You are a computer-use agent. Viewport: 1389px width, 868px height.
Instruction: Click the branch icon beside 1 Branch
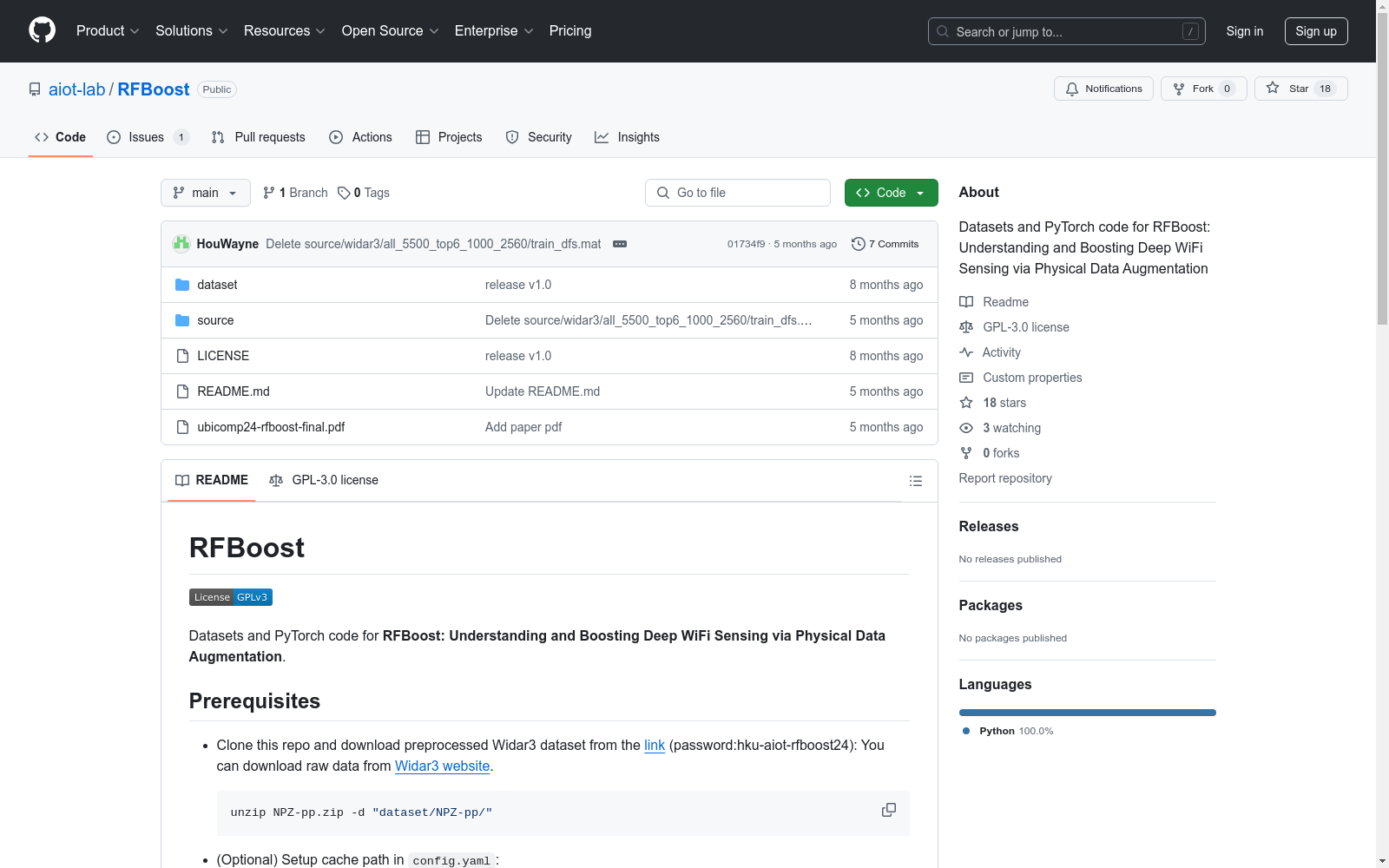pyautogui.click(x=269, y=193)
